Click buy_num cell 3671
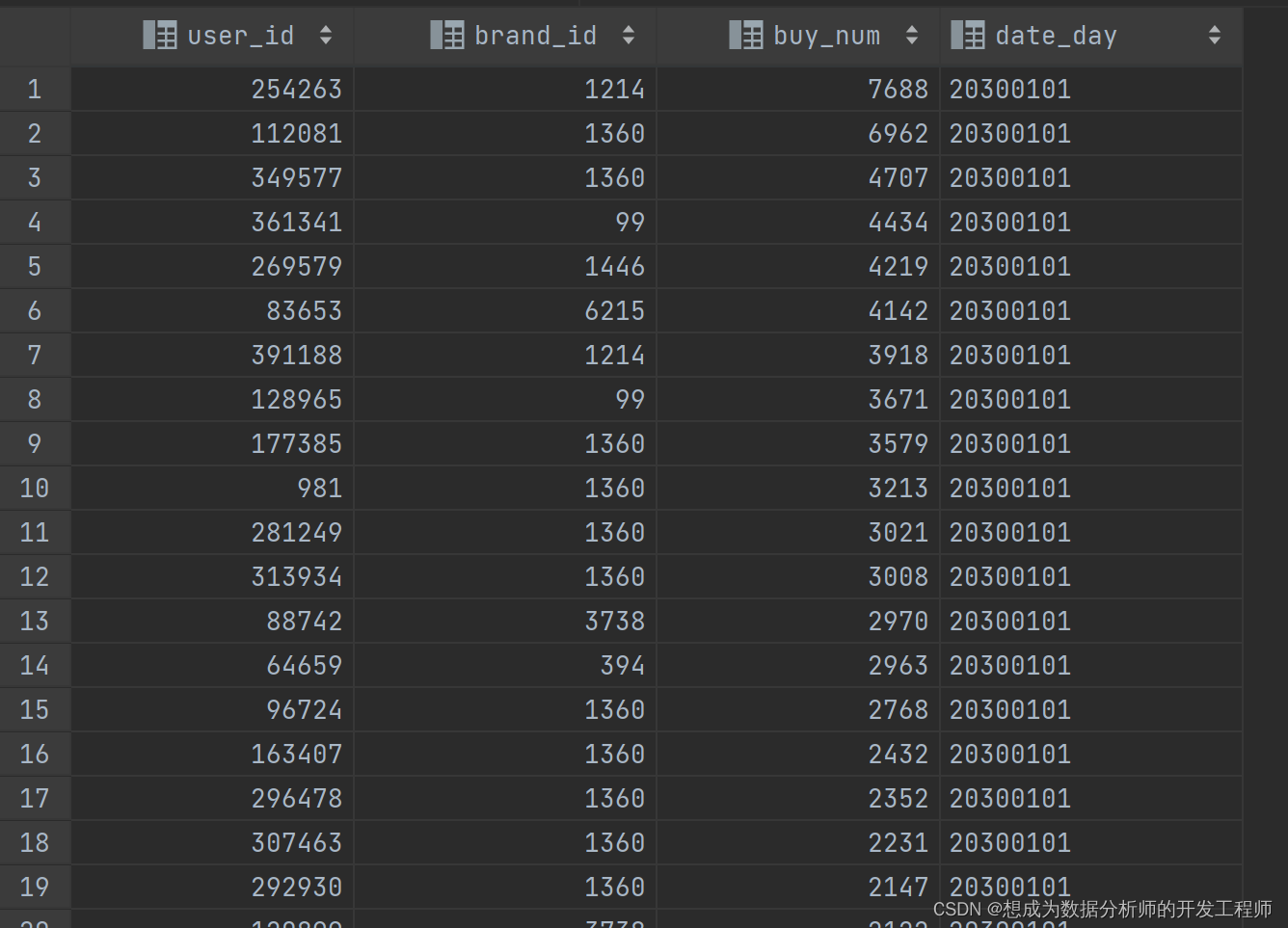The height and width of the screenshot is (928, 1288). (x=798, y=400)
